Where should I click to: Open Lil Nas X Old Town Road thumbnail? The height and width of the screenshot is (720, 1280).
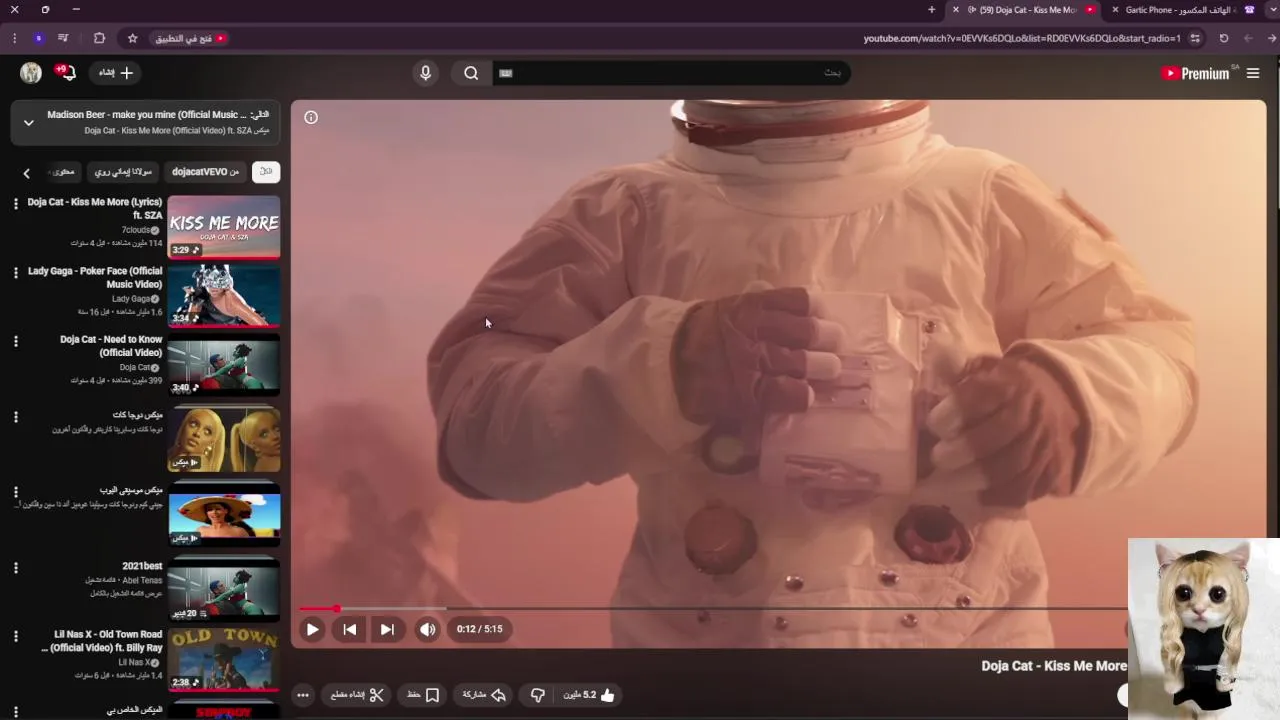[x=224, y=659]
